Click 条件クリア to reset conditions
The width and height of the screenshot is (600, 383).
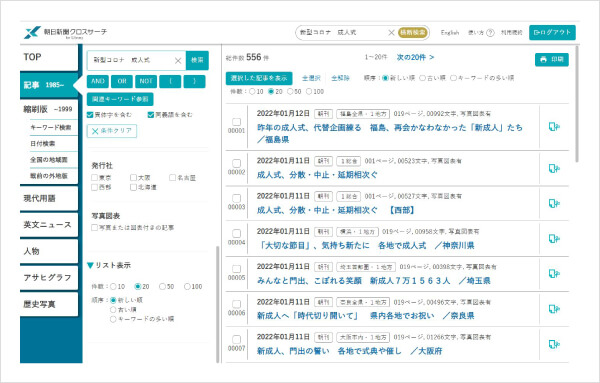click(112, 131)
